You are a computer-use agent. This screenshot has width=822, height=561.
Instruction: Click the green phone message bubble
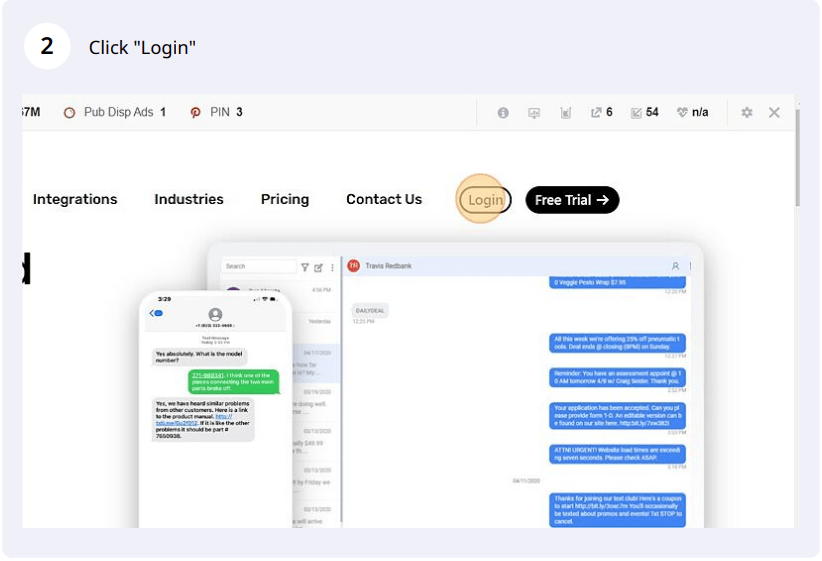234,382
